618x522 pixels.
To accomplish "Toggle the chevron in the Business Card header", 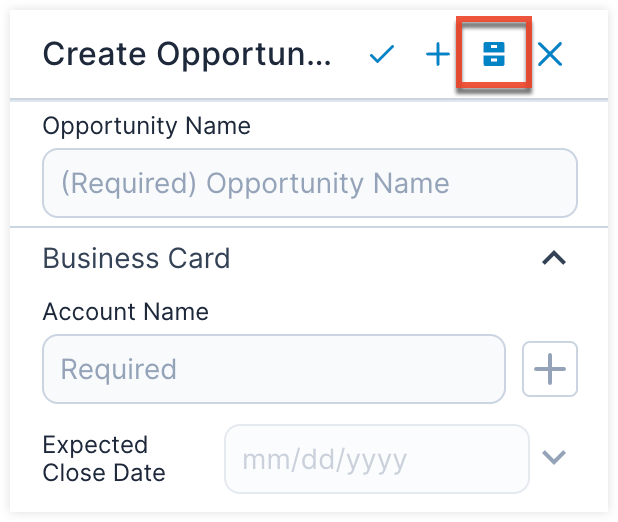I will (x=553, y=258).
